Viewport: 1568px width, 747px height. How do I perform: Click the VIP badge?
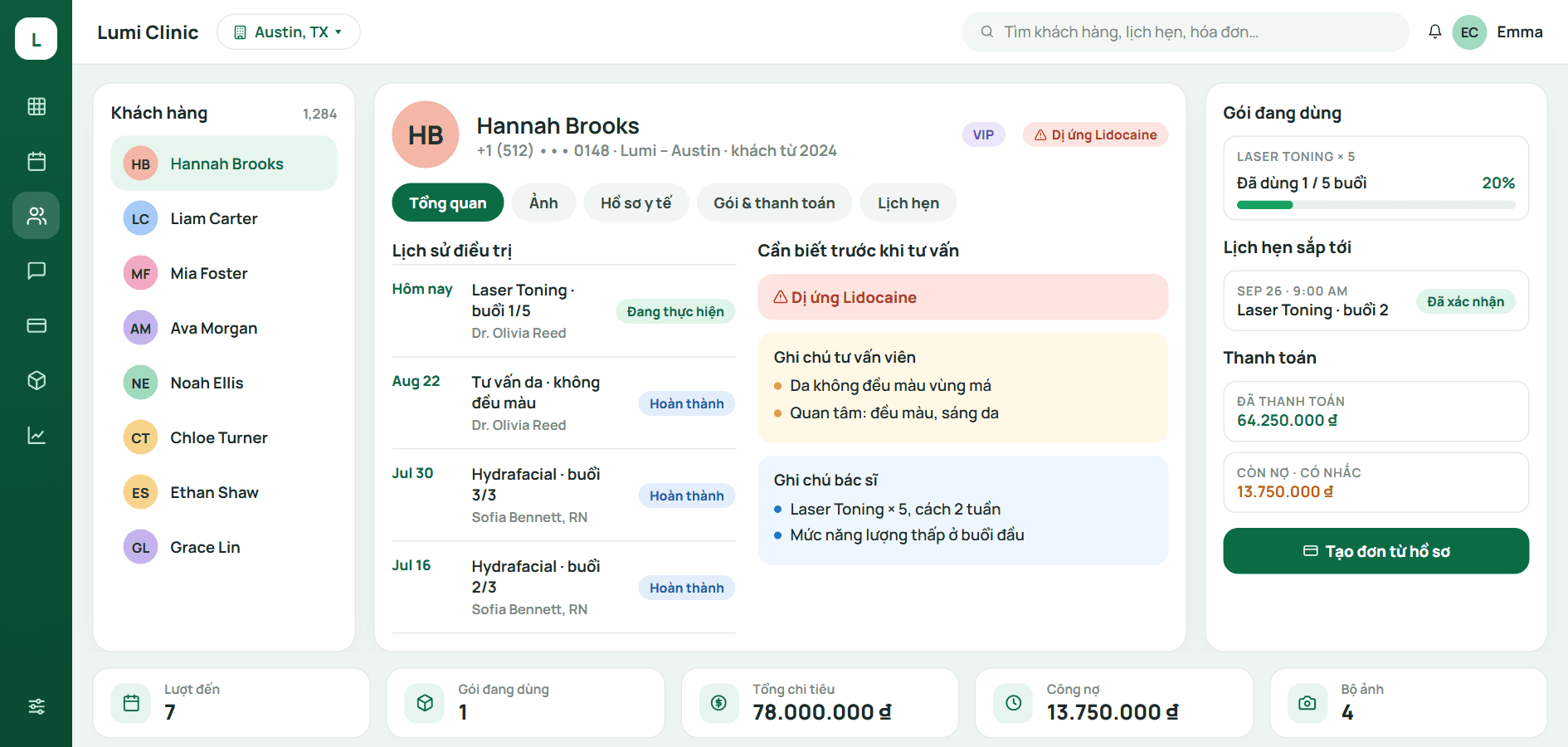click(x=983, y=134)
